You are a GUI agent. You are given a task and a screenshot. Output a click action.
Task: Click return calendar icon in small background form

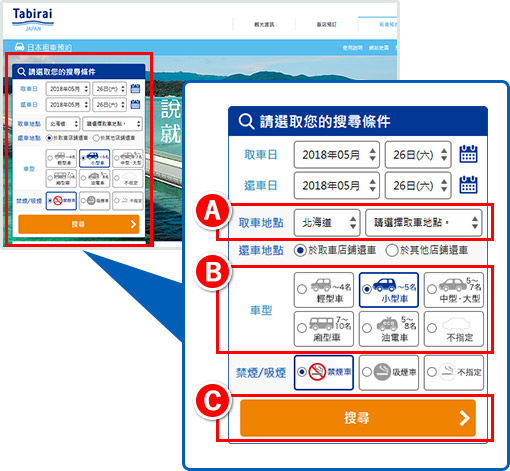click(135, 104)
